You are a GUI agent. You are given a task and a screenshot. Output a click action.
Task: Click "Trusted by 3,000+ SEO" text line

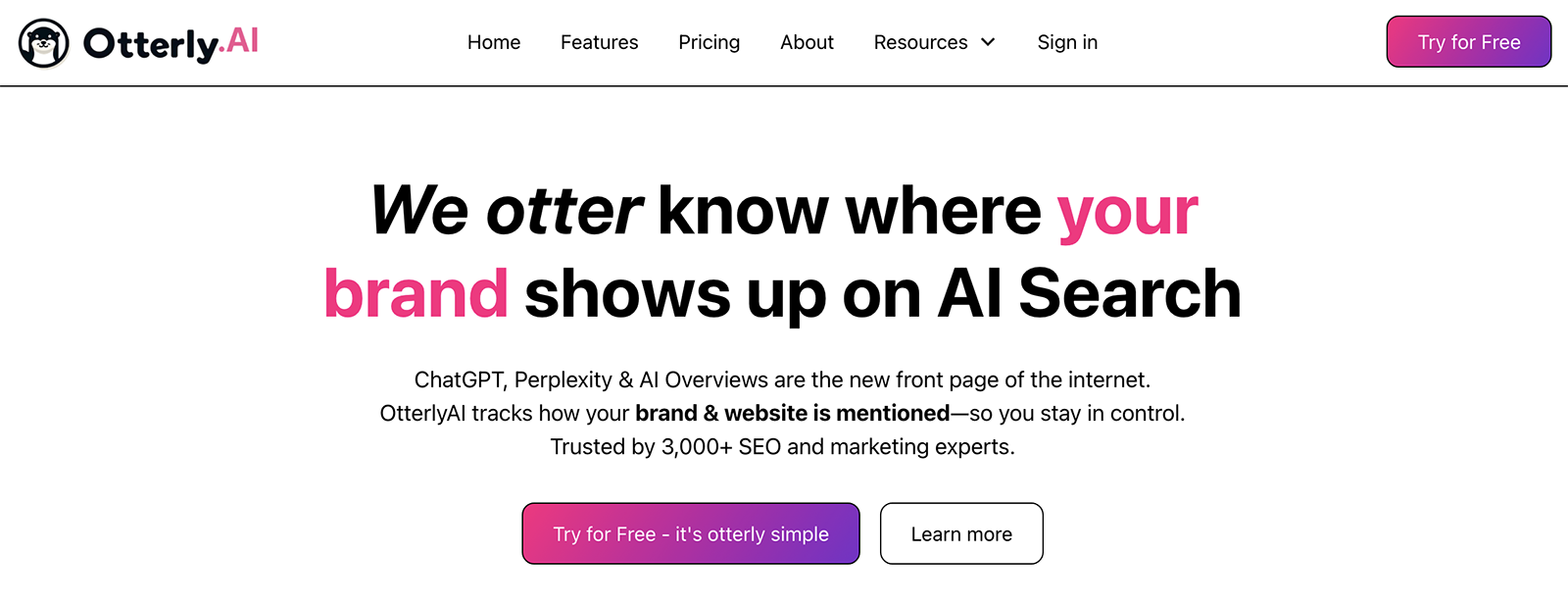pyautogui.click(x=782, y=446)
